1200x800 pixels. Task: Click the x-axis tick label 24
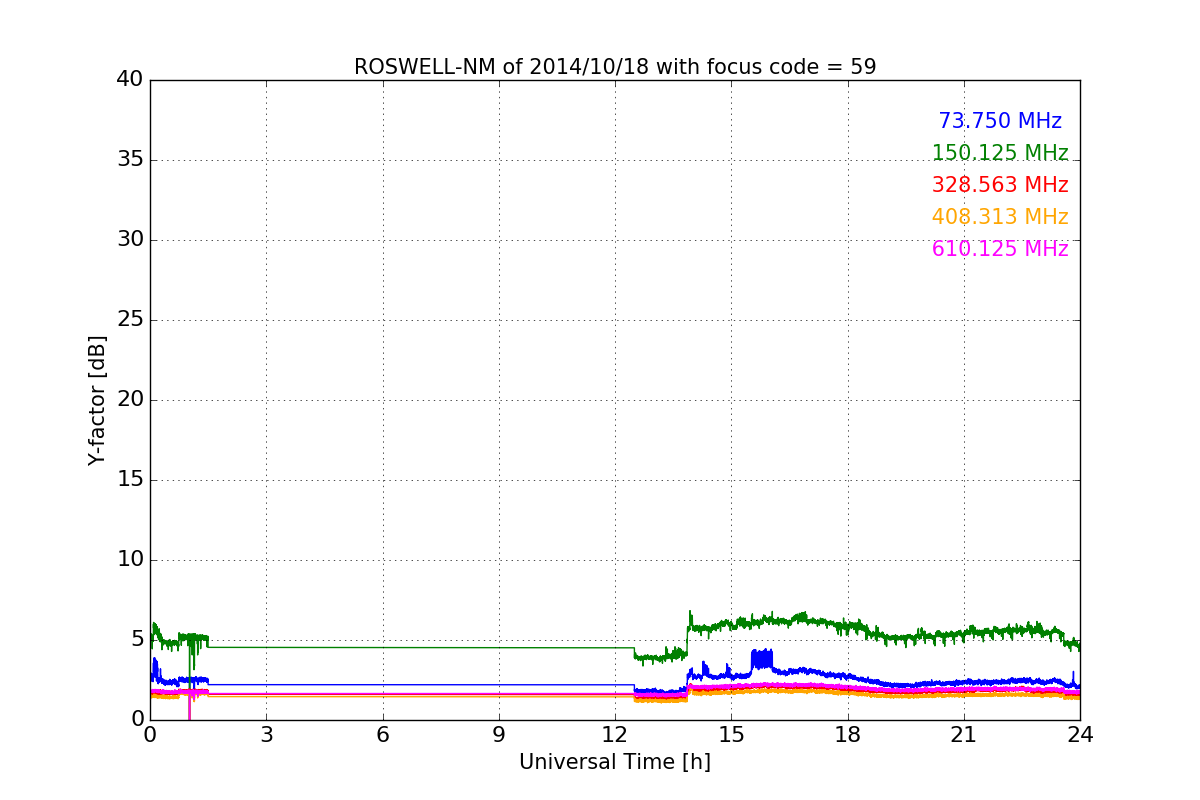pyautogui.click(x=1080, y=734)
